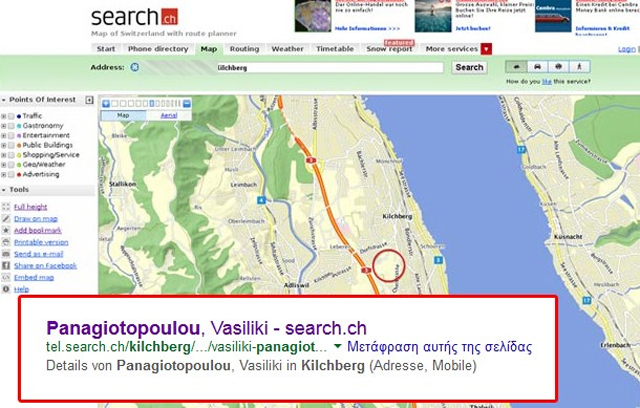This screenshot has width=640, height=408.
Task: Click the Address input field containing Kilchberg
Action: point(330,68)
